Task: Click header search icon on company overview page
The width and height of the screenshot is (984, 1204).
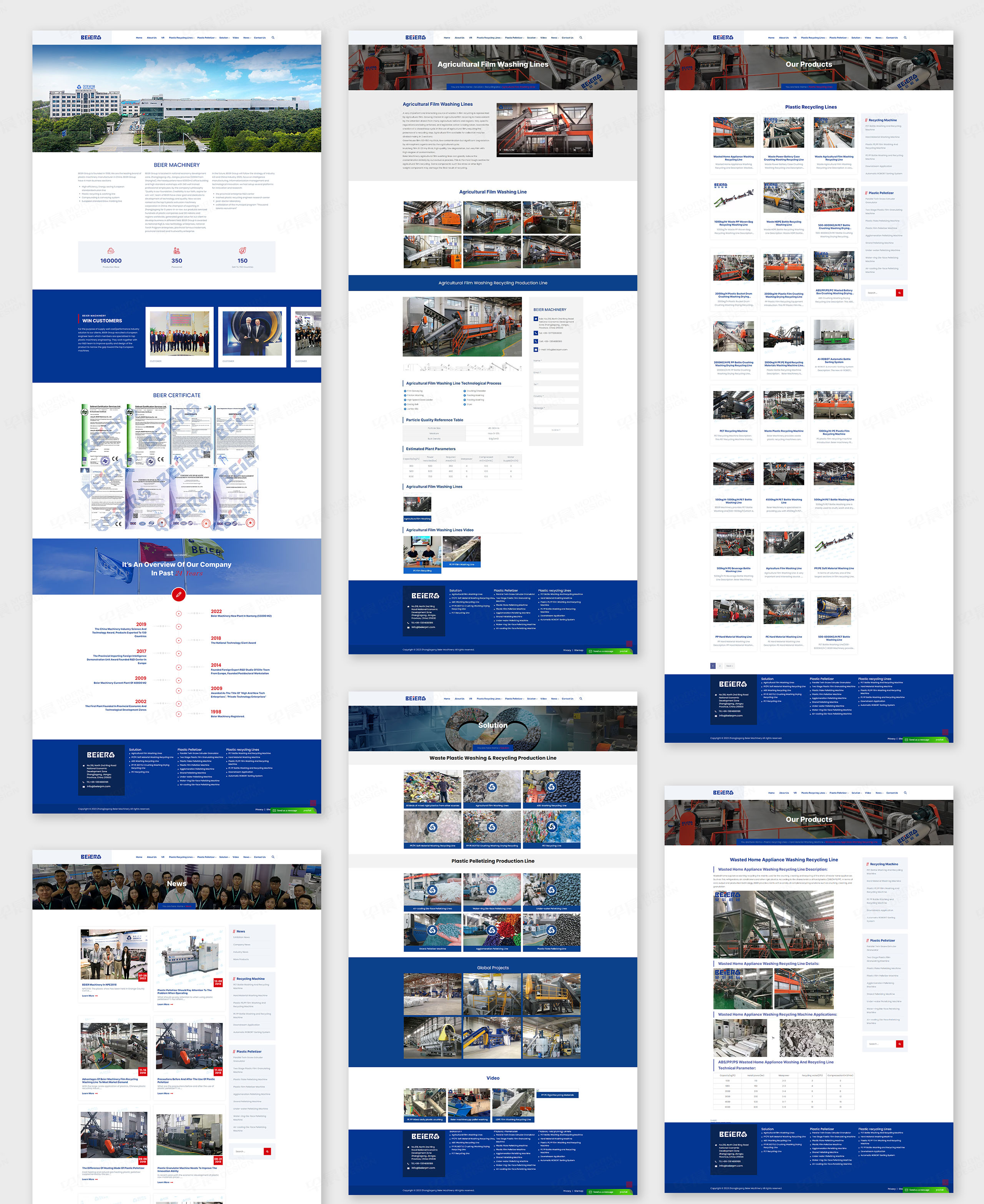Action: click(273, 38)
